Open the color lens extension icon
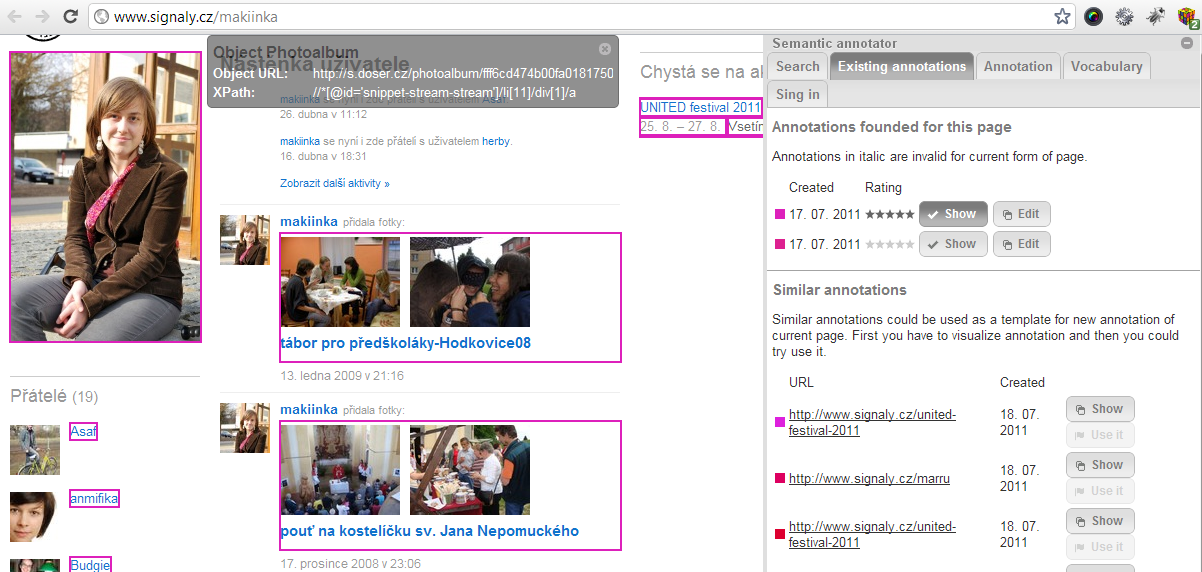The width and height of the screenshot is (1202, 572). tap(1094, 16)
